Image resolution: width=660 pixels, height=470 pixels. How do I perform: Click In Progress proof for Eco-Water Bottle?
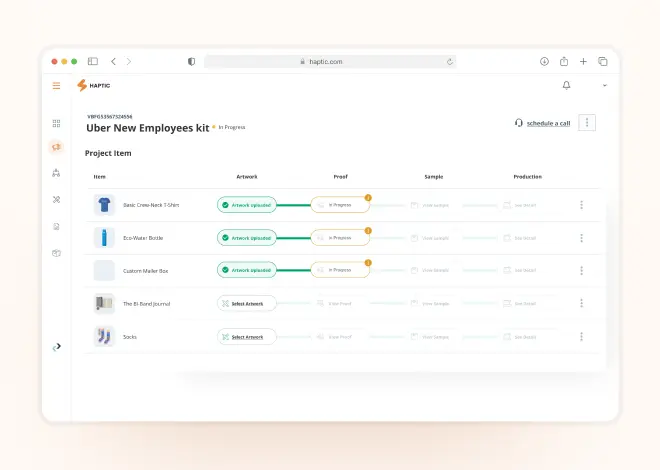click(x=340, y=238)
